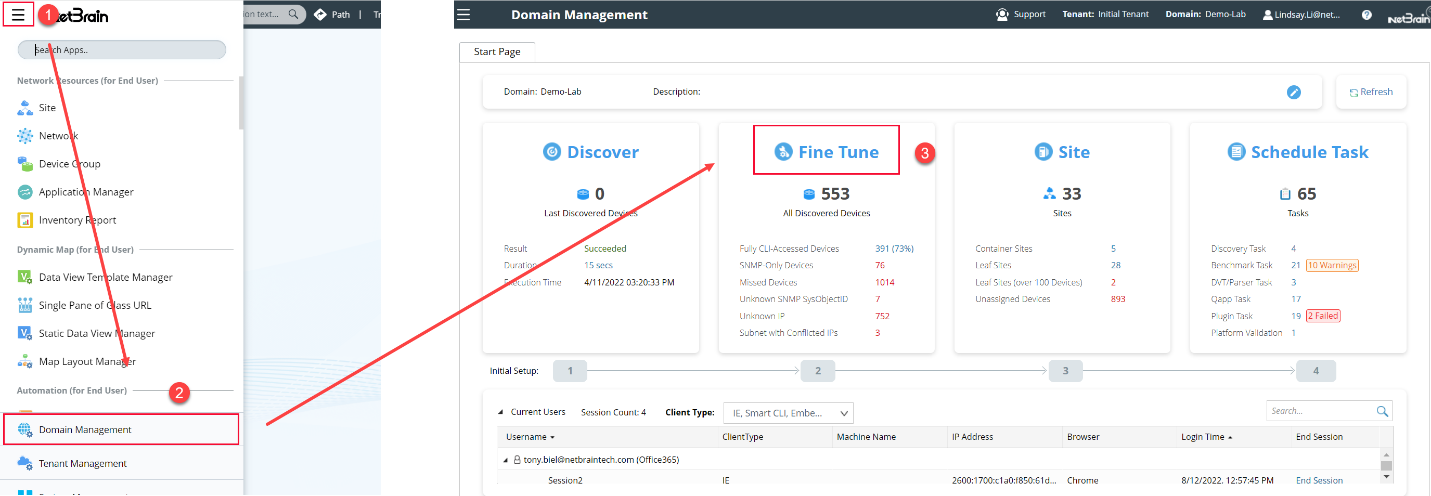Open the Inventory Report icon

(x=25, y=220)
